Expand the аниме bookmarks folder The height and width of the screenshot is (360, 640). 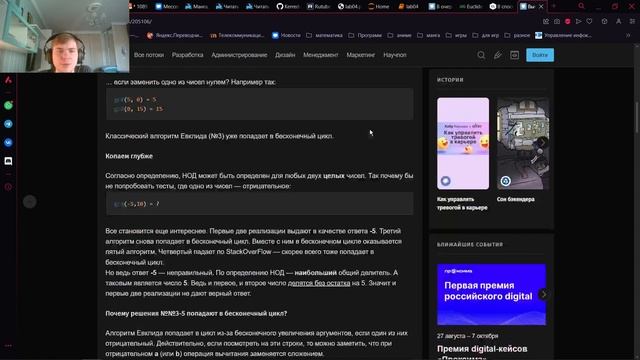[399, 36]
